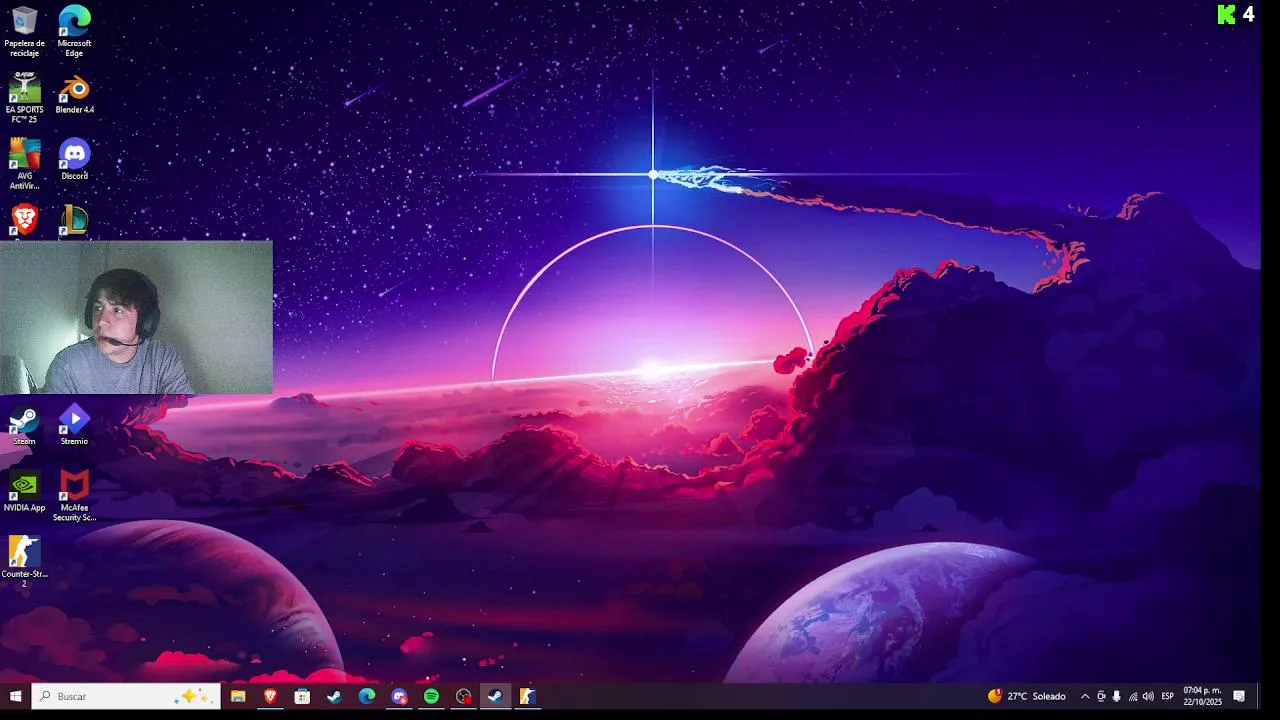
Task: Select the EA SPORTS FC 25 desktop shortcut
Action: click(24, 97)
